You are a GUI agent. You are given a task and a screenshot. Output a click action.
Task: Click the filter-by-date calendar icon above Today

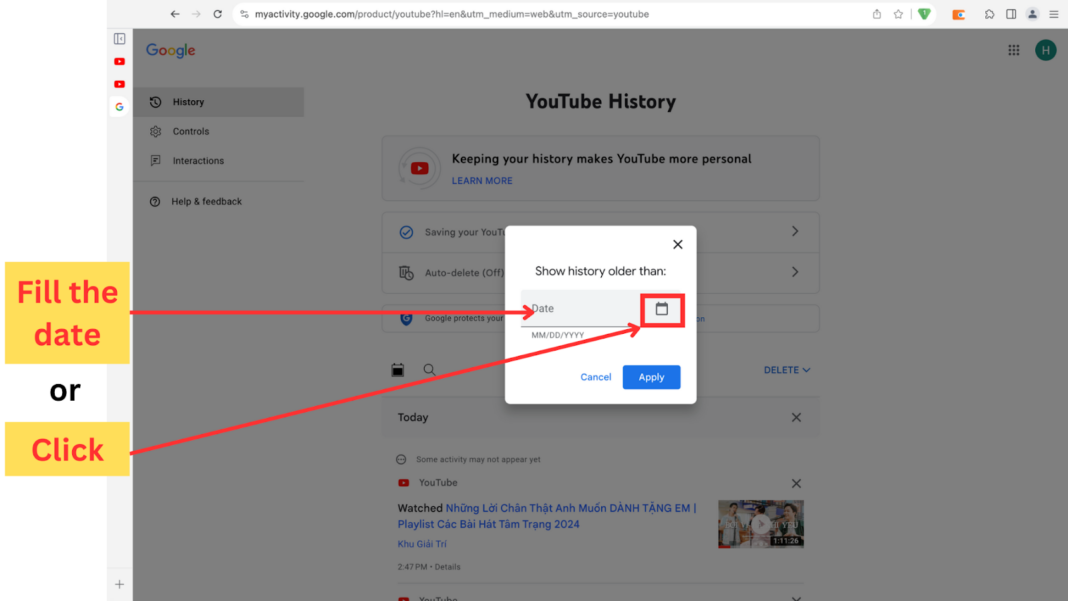point(397,369)
